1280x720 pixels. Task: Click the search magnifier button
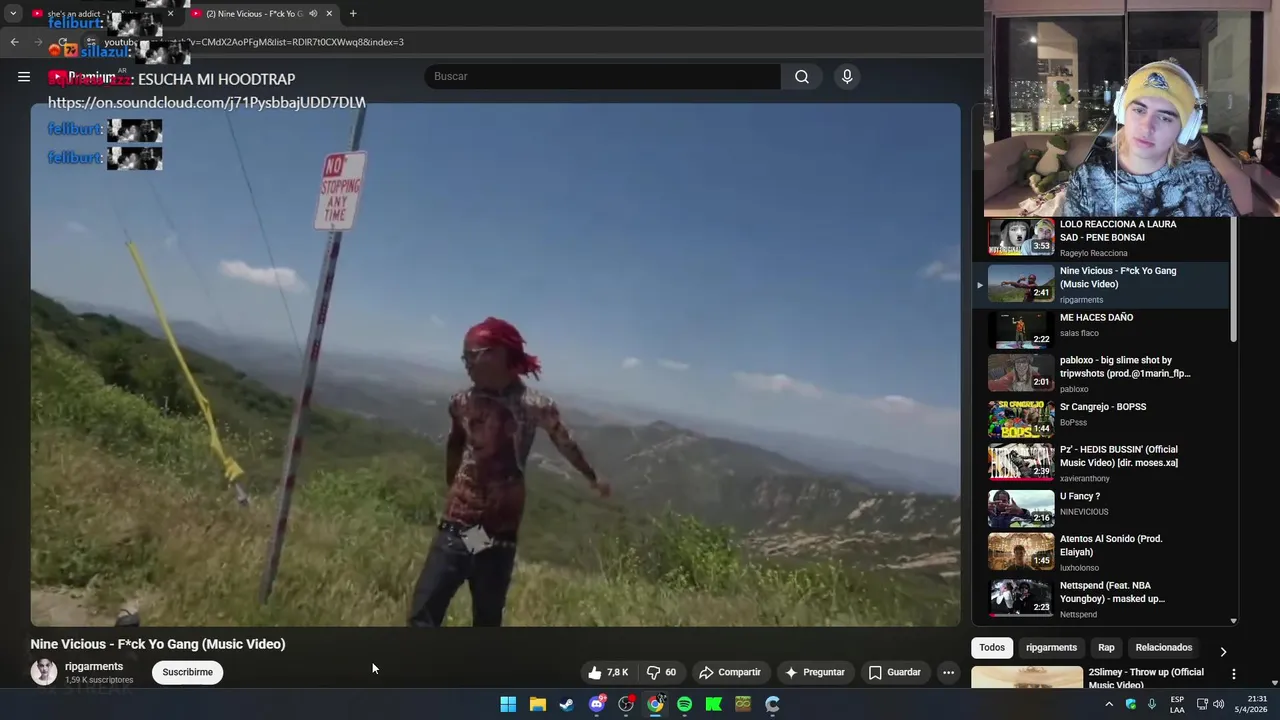pos(802,77)
